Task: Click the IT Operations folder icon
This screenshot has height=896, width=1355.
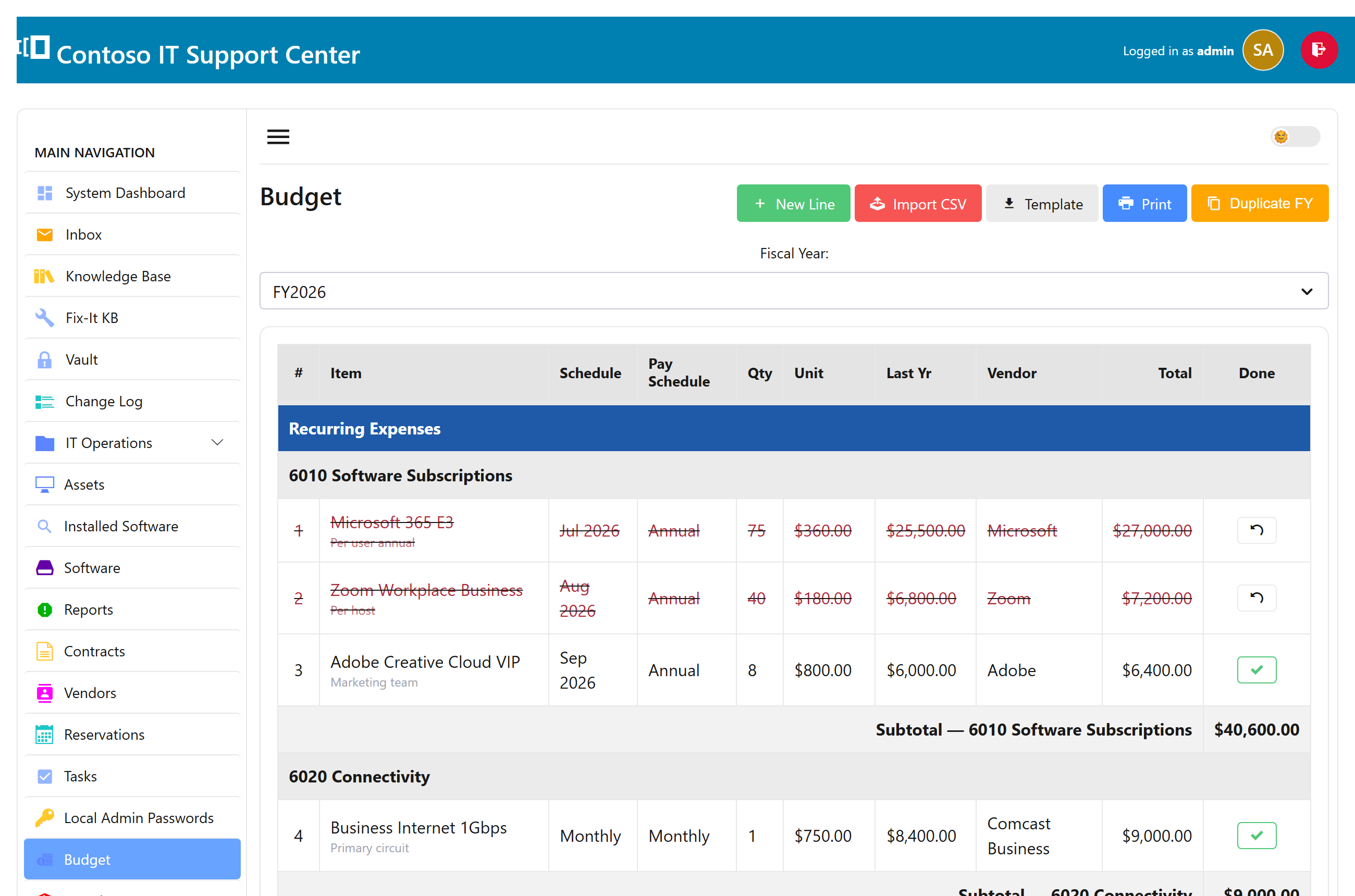Action: (x=45, y=443)
